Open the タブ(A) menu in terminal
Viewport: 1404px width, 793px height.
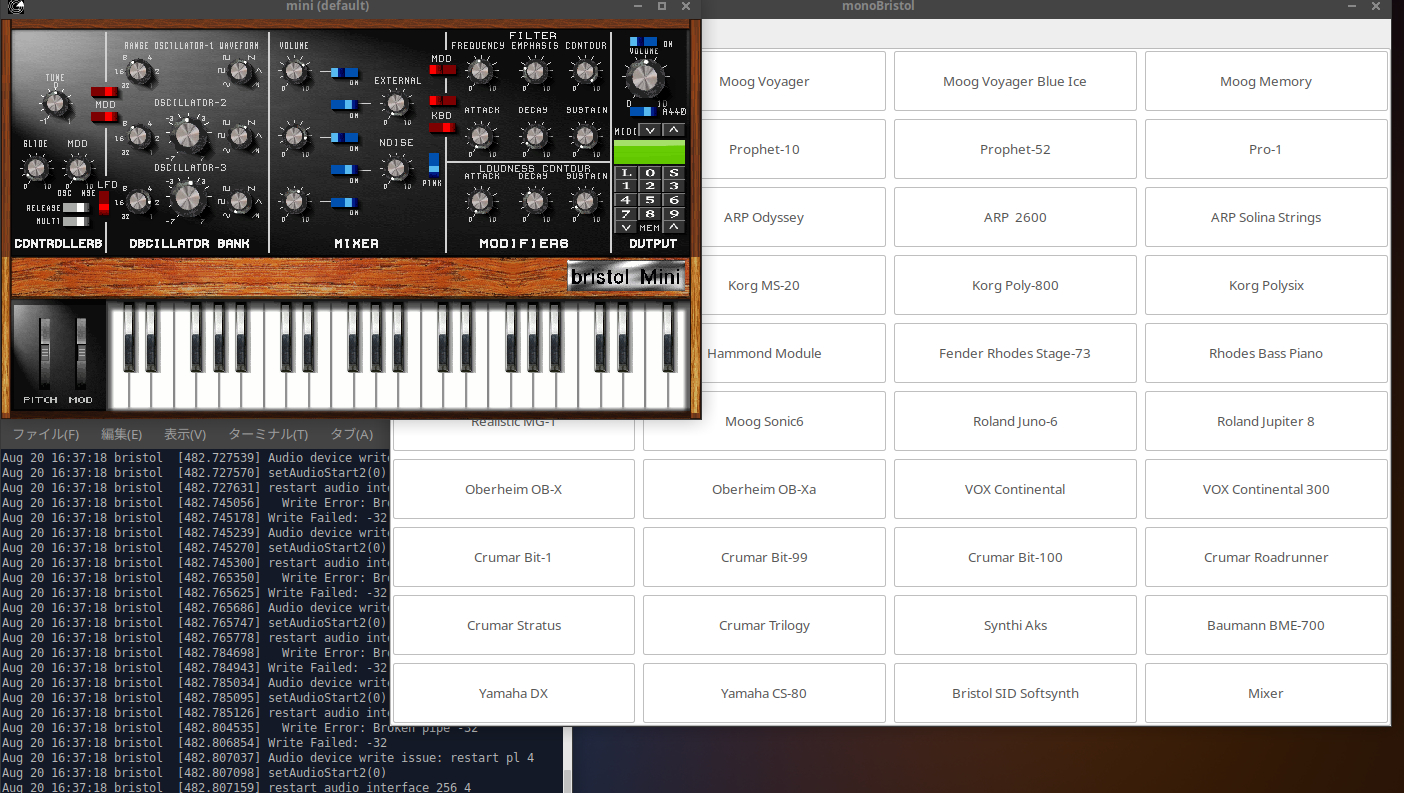351,434
